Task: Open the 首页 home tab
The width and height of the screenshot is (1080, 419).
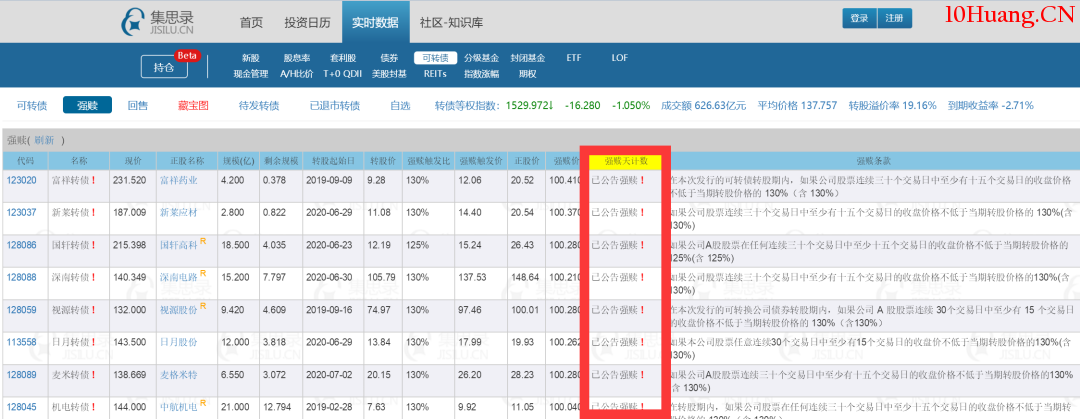Action: click(x=251, y=22)
